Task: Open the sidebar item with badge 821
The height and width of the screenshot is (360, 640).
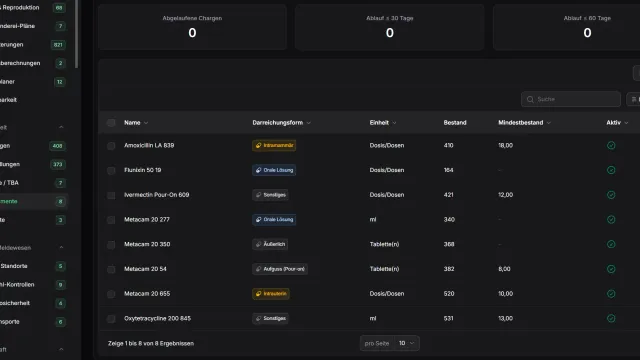Action: pyautogui.click(x=33, y=44)
